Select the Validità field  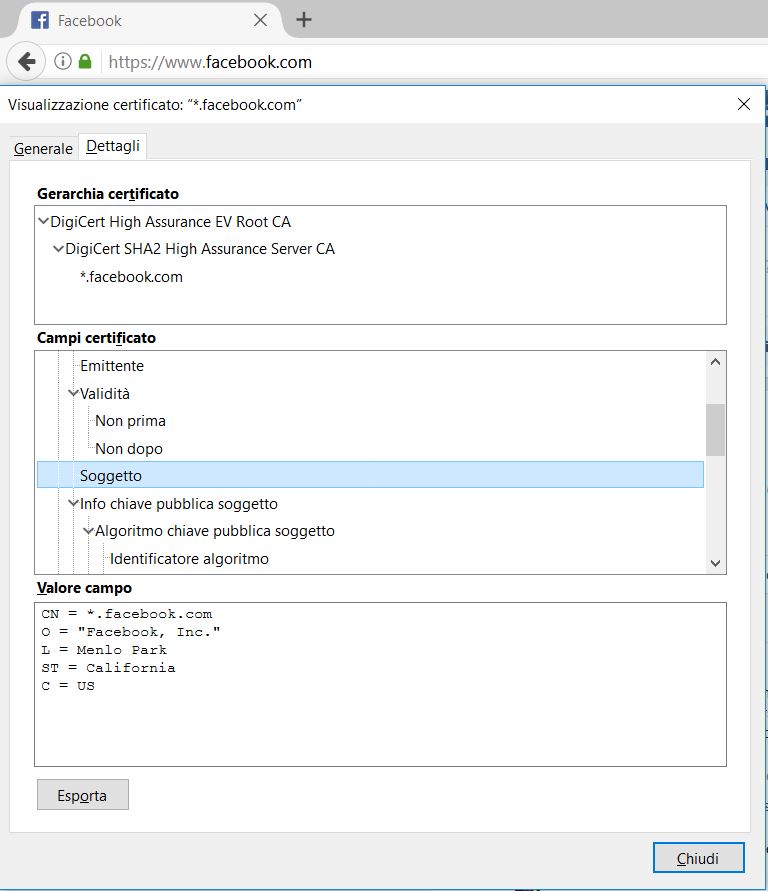pos(105,394)
